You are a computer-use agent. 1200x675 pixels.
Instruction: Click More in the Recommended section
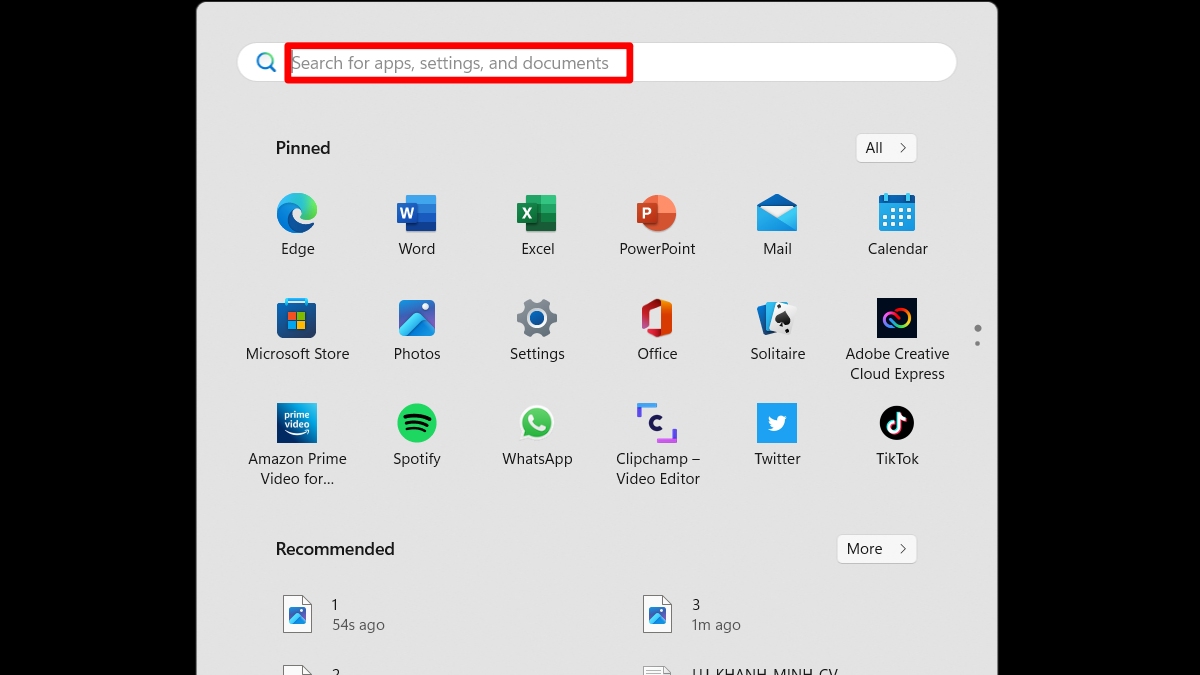877,549
